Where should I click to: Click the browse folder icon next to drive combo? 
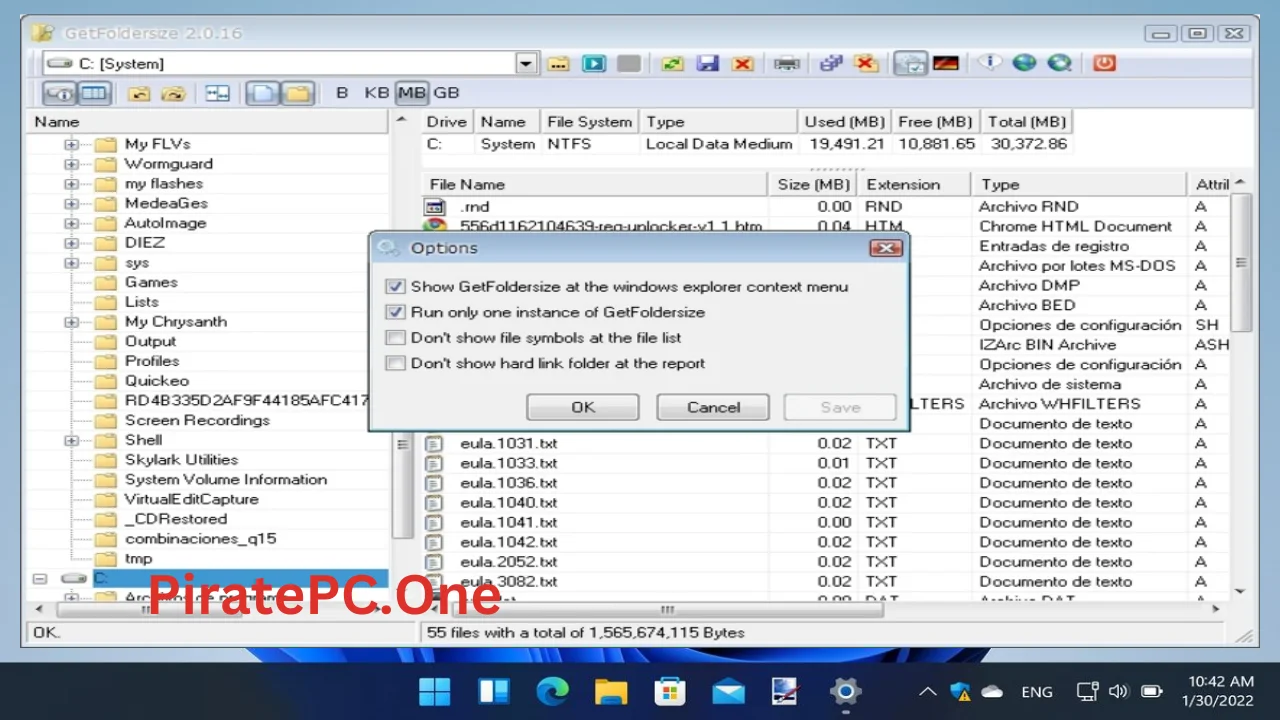[559, 64]
